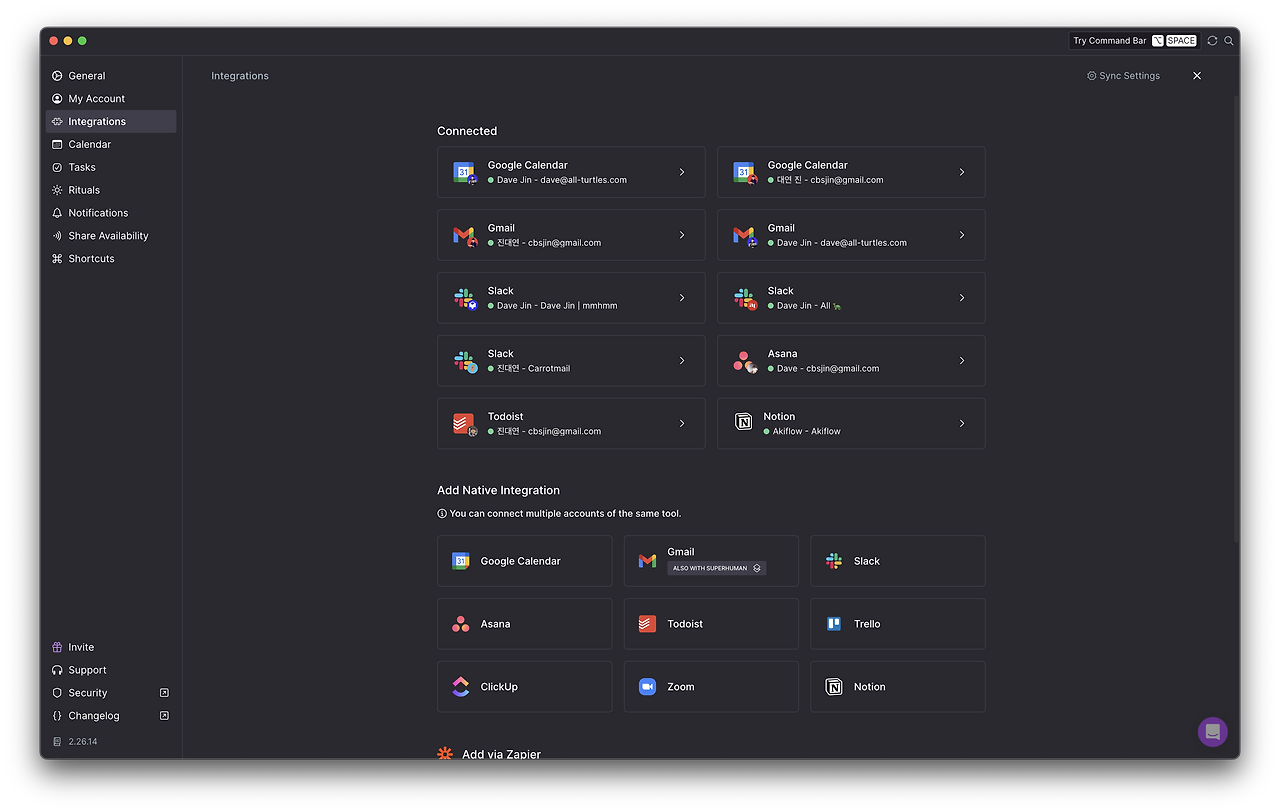The height and width of the screenshot is (812, 1280).
Task: Close the Integrations settings panel
Action: 1197,76
